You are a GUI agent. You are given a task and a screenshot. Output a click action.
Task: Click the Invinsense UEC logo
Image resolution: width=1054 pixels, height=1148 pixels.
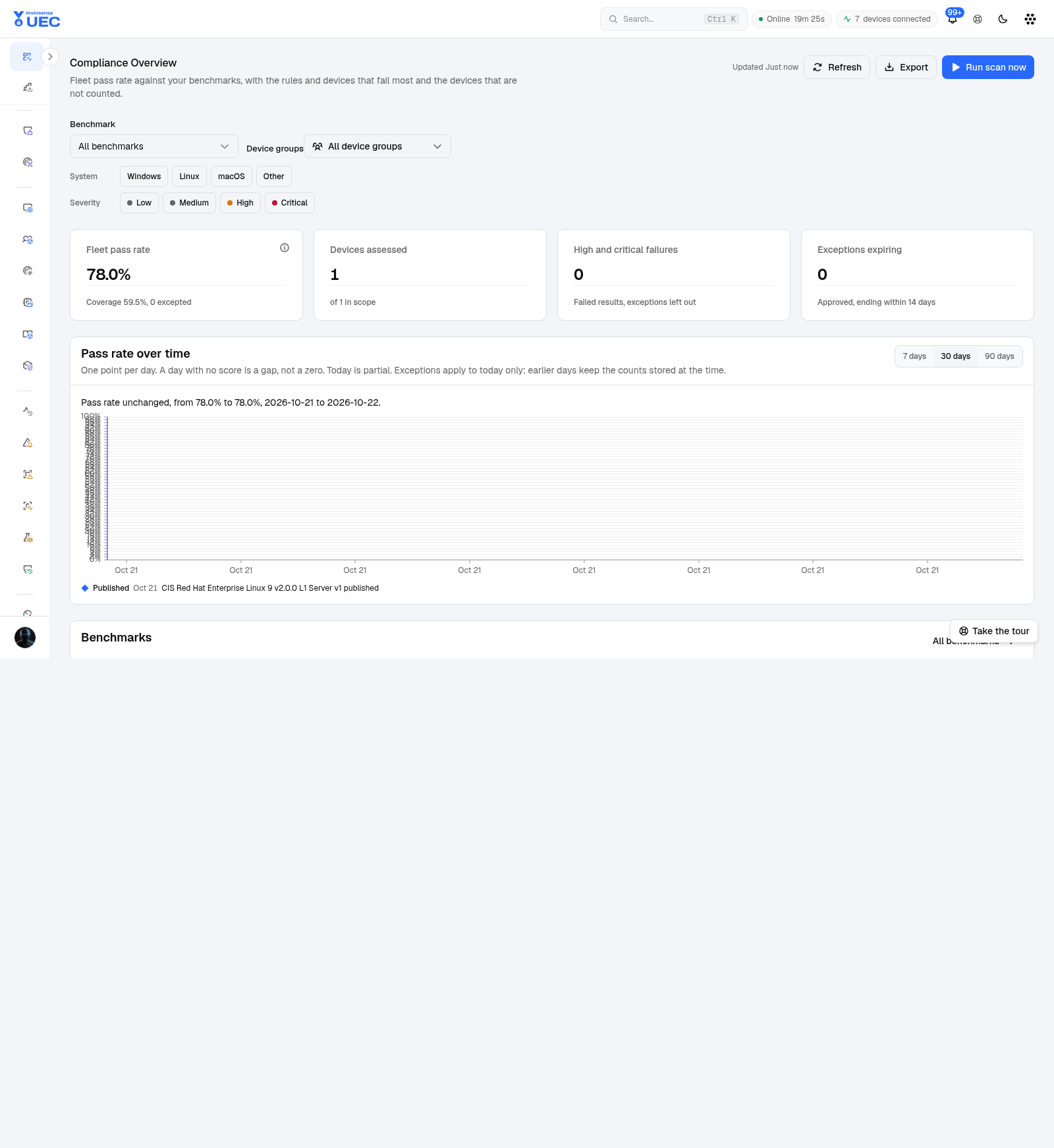(x=37, y=19)
